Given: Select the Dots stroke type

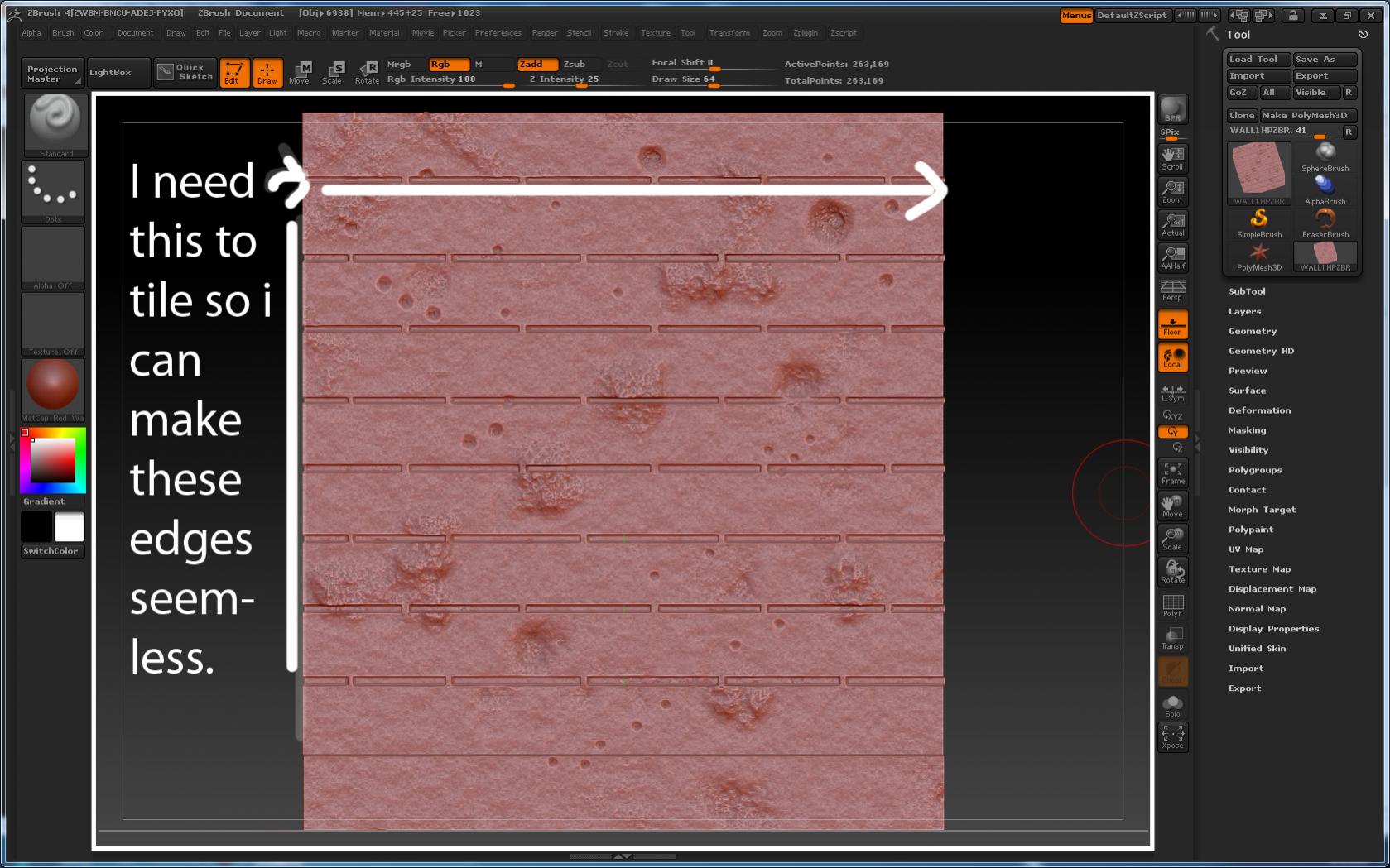Looking at the screenshot, I should (53, 190).
